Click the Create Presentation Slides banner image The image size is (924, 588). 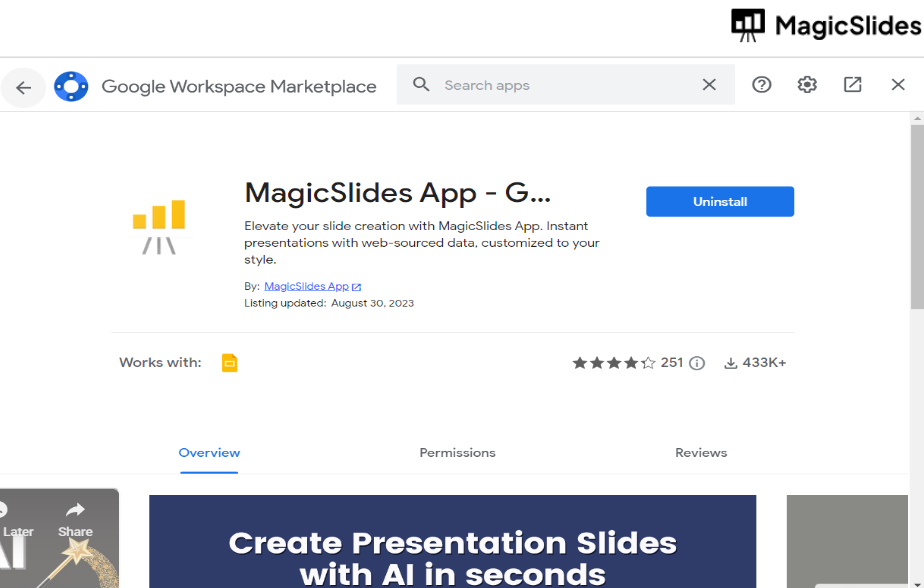tap(452, 541)
